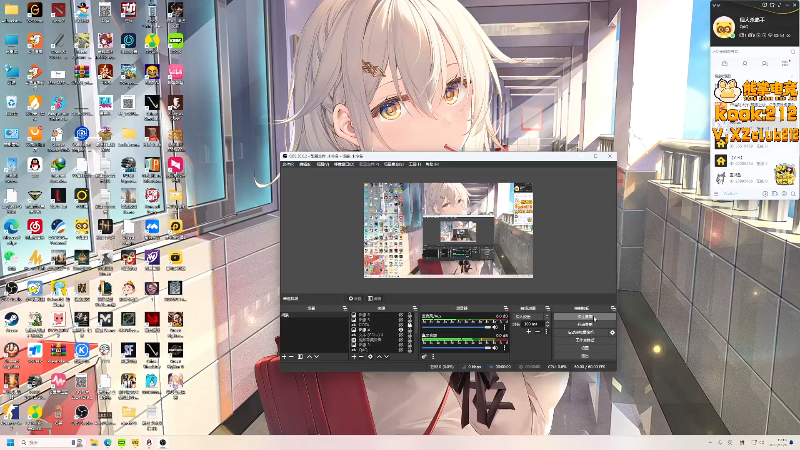Open hamburger menu at chat app bottom
800x450 pixels.
pyautogui.click(x=716, y=194)
